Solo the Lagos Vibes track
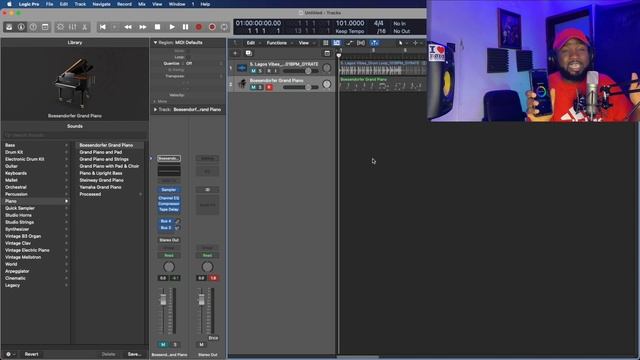Viewport: 640px width, 360px height. pyautogui.click(x=260, y=71)
